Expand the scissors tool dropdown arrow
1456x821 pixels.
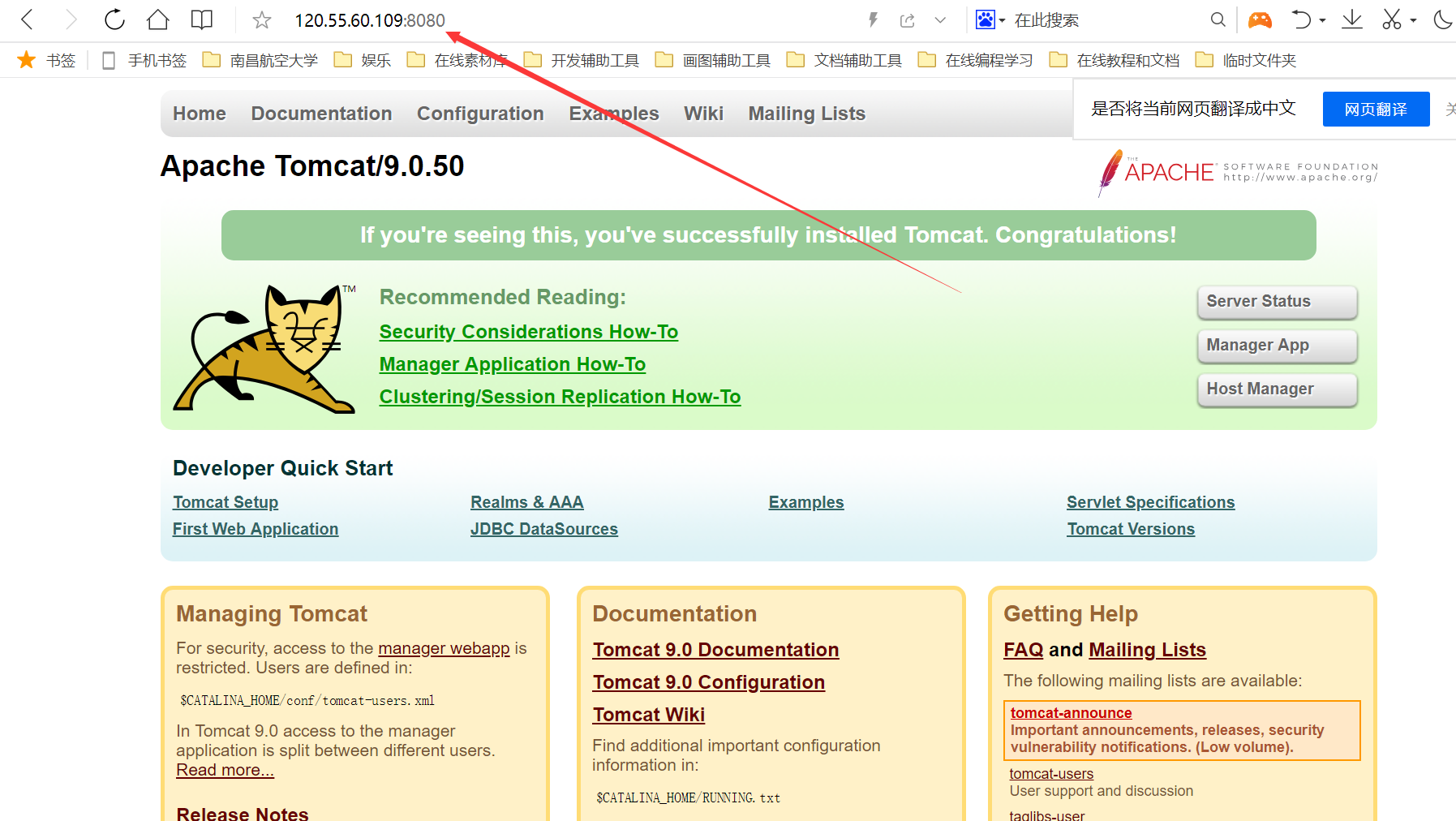coord(1413,20)
